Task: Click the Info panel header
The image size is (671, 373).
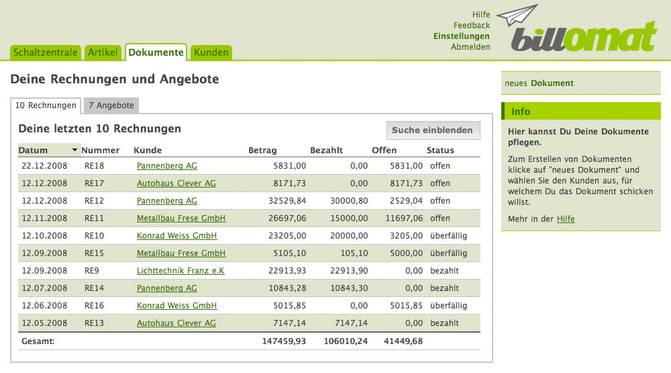Action: click(x=581, y=111)
